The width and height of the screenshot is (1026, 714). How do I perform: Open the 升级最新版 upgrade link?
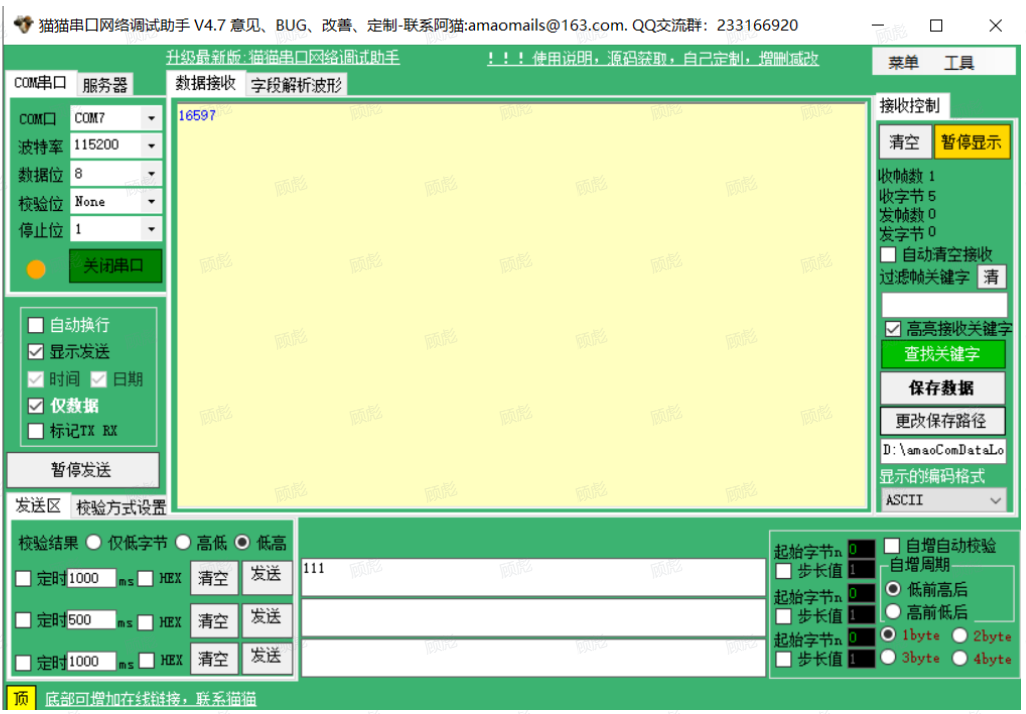tap(282, 58)
